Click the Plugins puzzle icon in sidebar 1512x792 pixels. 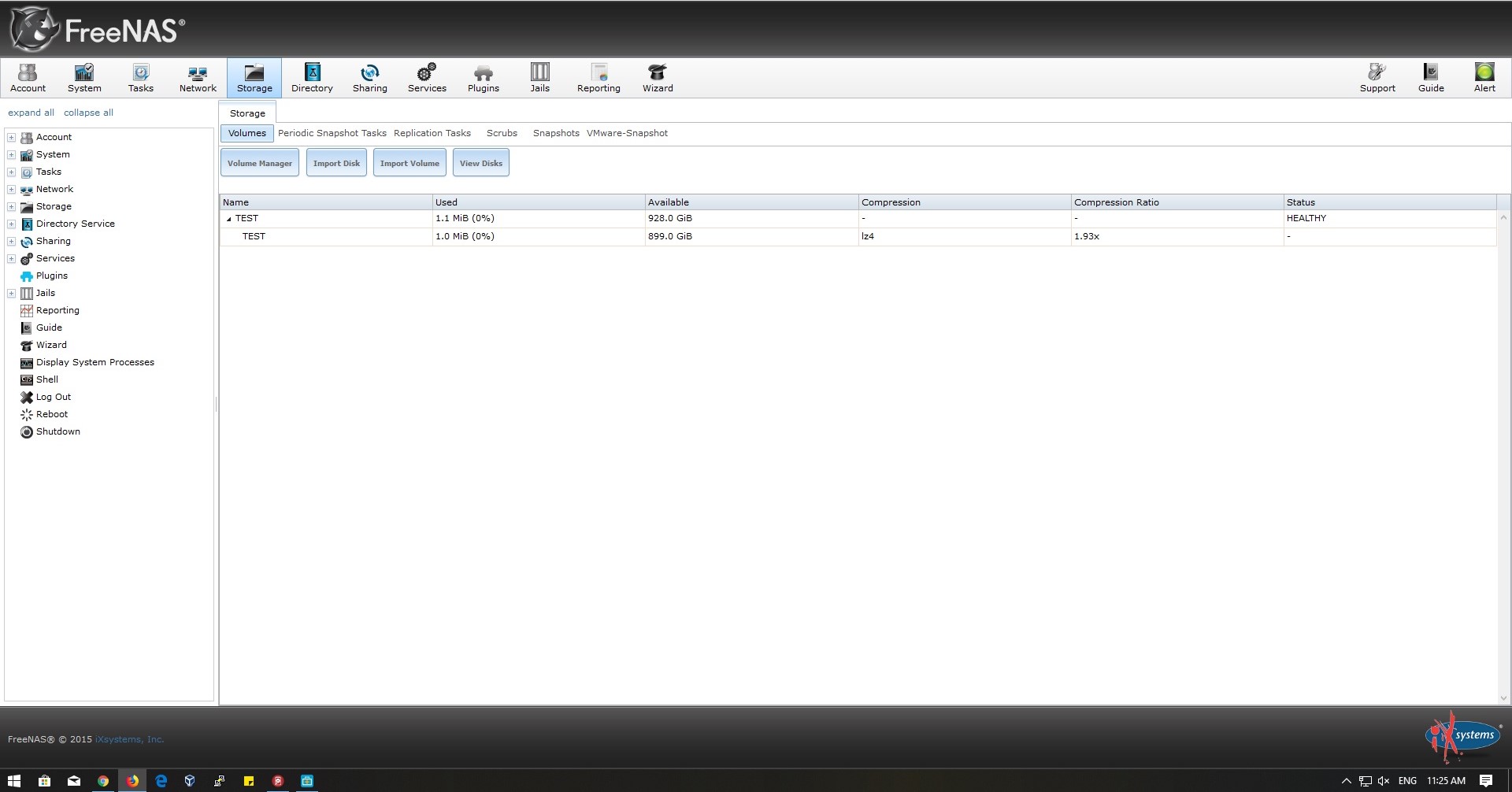tap(27, 276)
